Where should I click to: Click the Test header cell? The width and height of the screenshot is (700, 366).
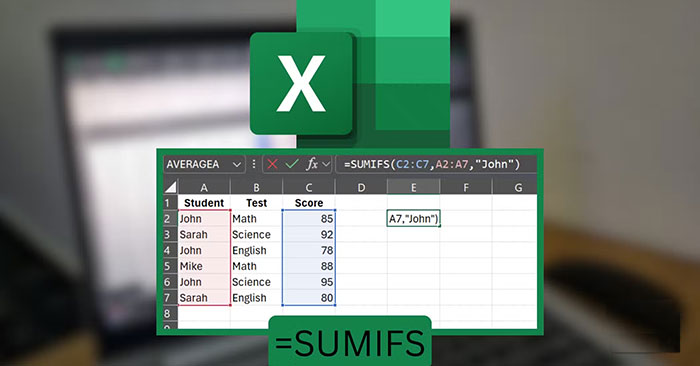256,203
